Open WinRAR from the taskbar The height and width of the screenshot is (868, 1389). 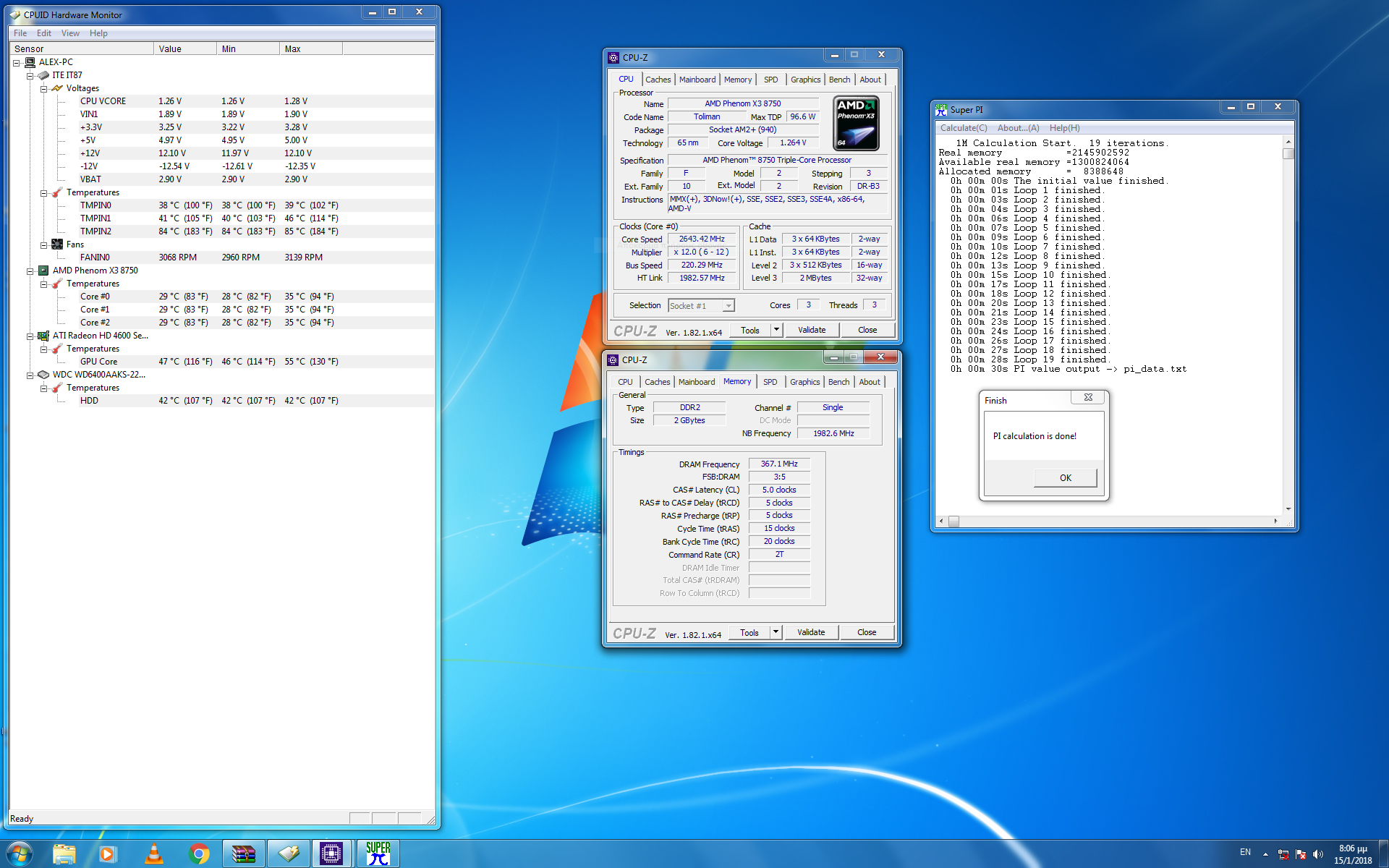click(x=243, y=854)
